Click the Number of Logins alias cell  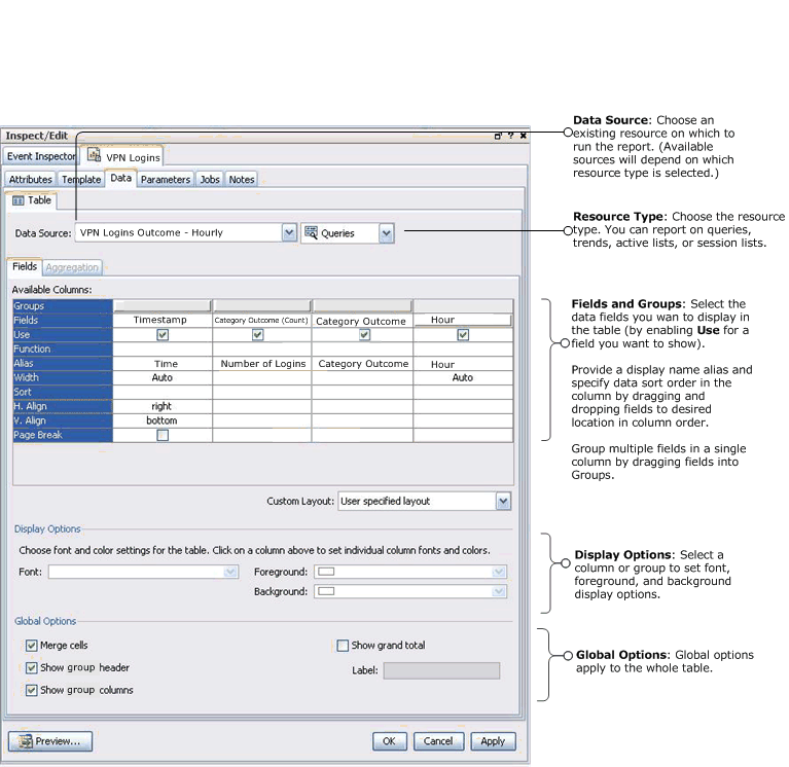tap(262, 363)
